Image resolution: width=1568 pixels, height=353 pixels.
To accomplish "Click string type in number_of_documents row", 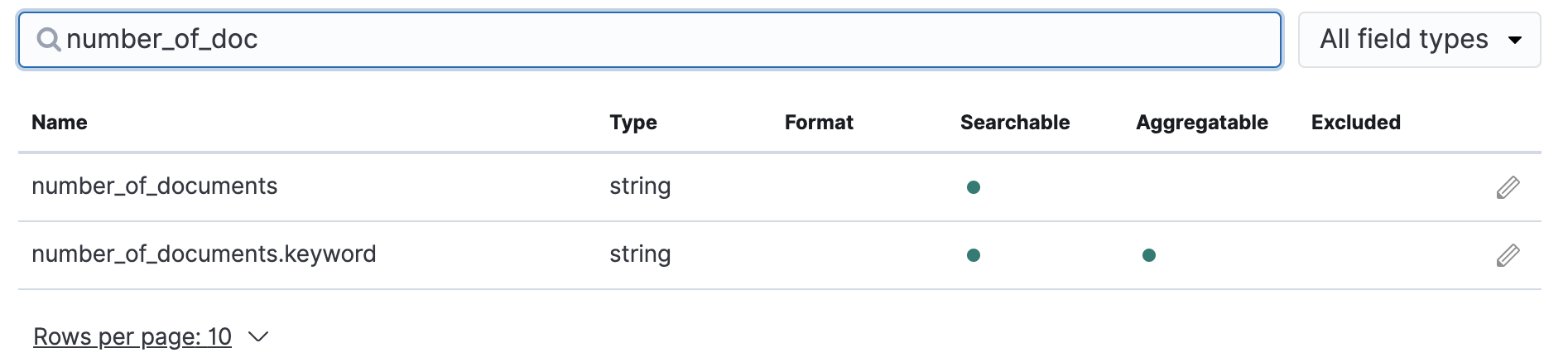I will (640, 186).
